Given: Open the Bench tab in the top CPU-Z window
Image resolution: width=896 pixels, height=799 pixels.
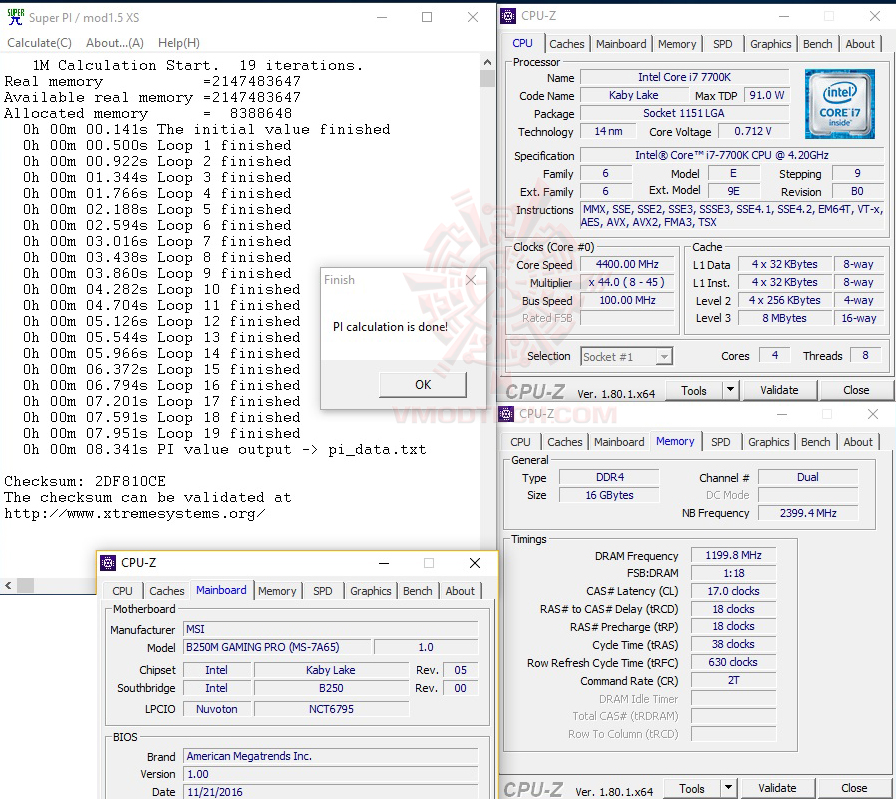Looking at the screenshot, I should [x=817, y=44].
